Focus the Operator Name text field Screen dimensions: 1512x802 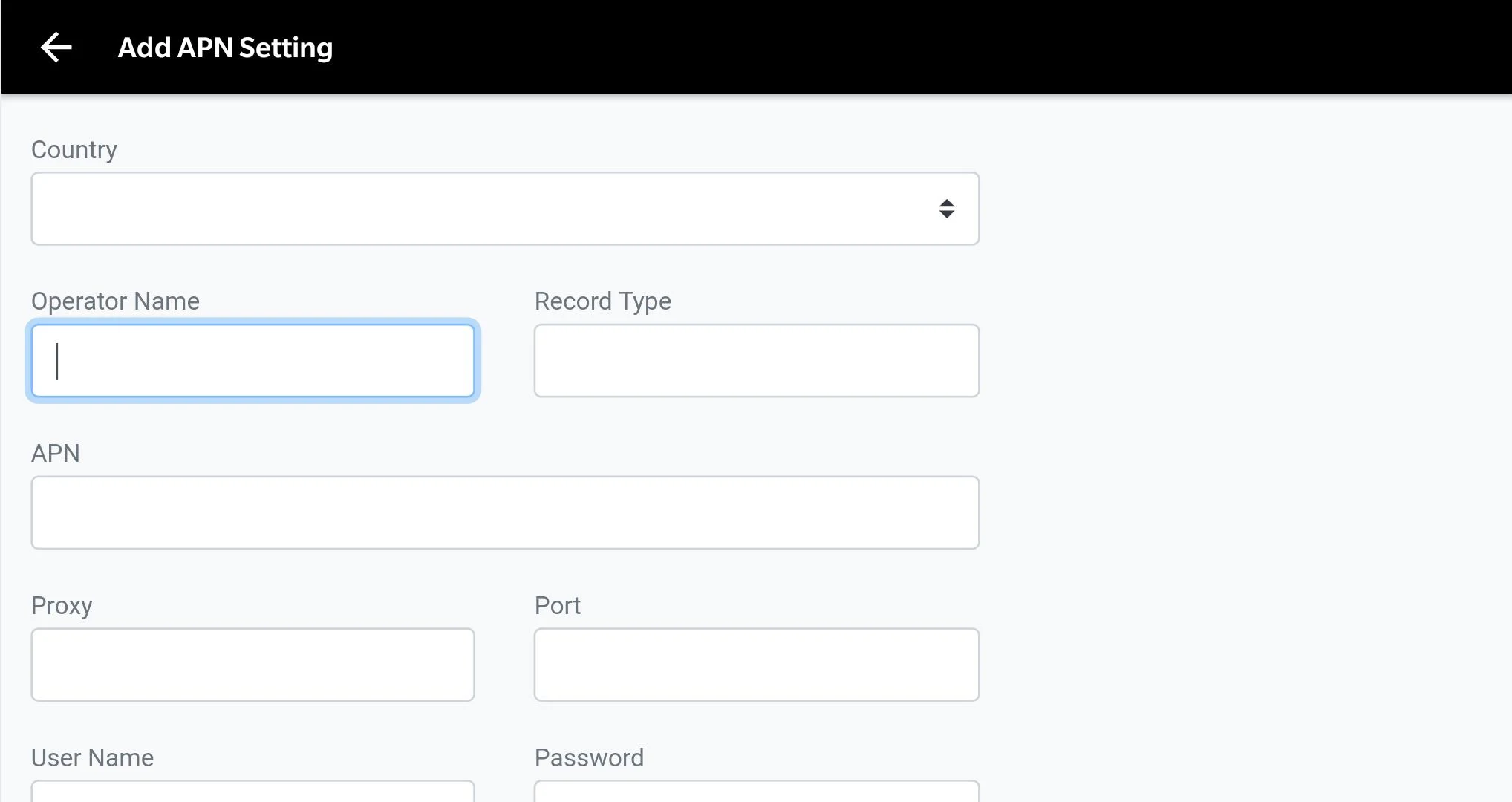[252, 361]
